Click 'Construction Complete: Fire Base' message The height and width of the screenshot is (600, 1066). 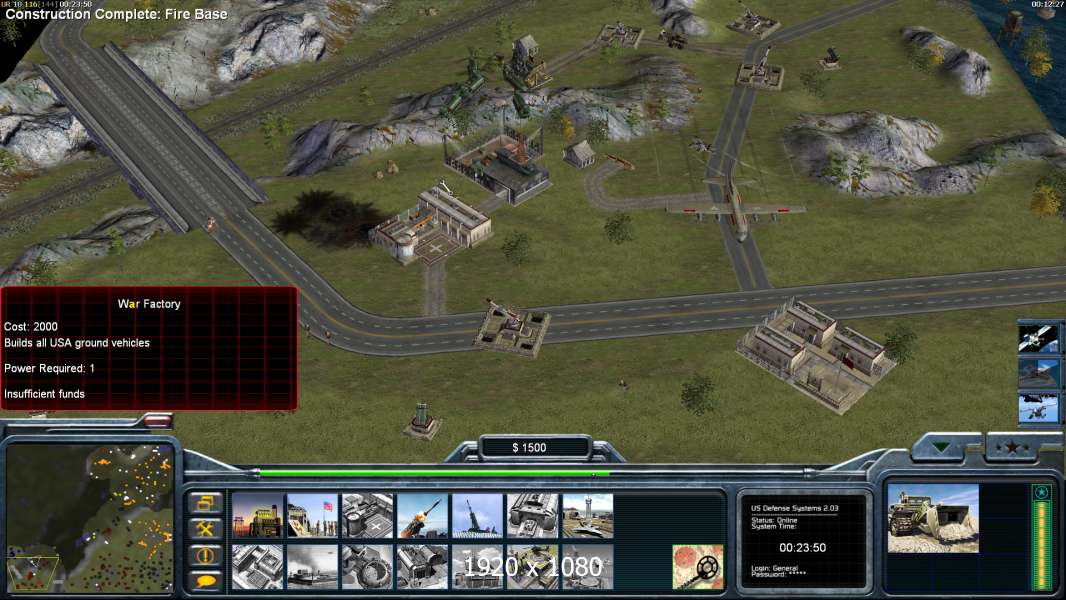point(116,14)
